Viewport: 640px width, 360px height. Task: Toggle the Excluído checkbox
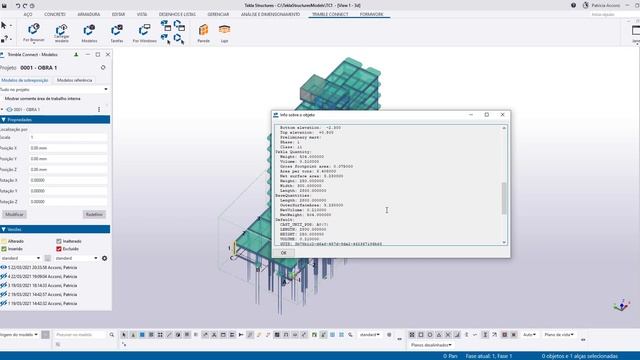point(59,249)
